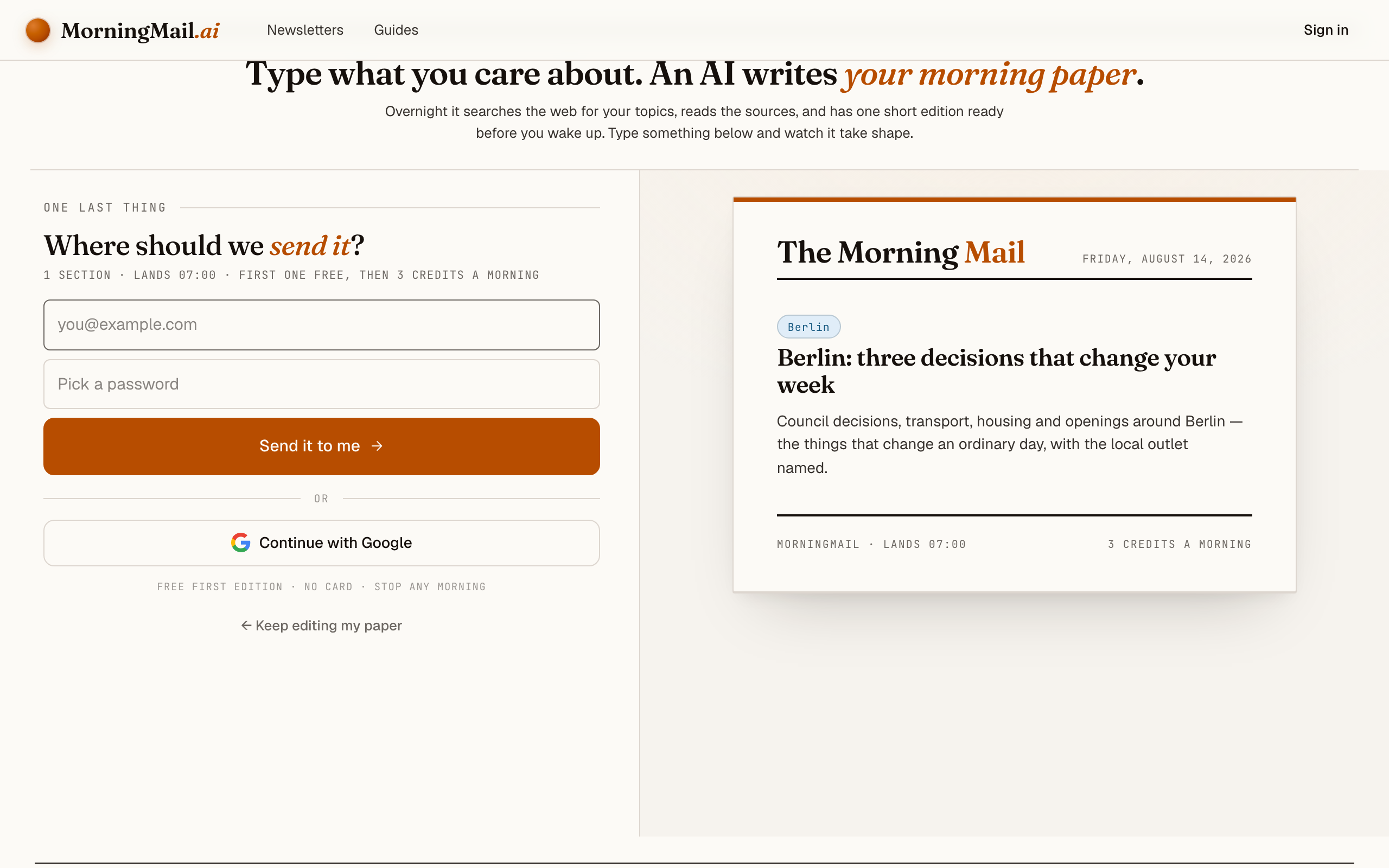Image resolution: width=1389 pixels, height=868 pixels.
Task: Click the 'Type what you care about' headline
Action: click(694, 75)
